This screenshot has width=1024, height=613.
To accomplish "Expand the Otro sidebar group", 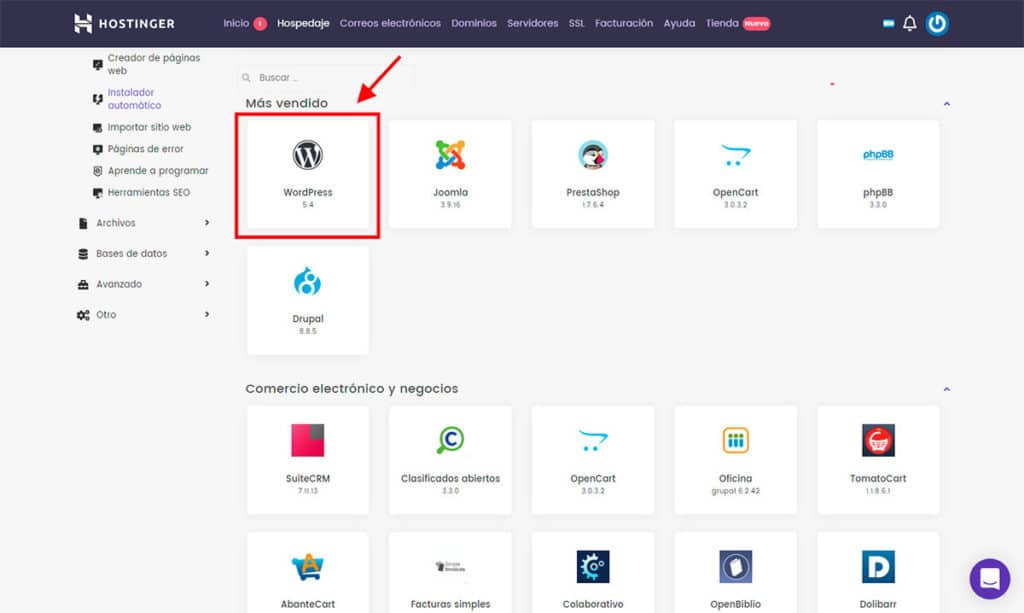I will [x=144, y=315].
